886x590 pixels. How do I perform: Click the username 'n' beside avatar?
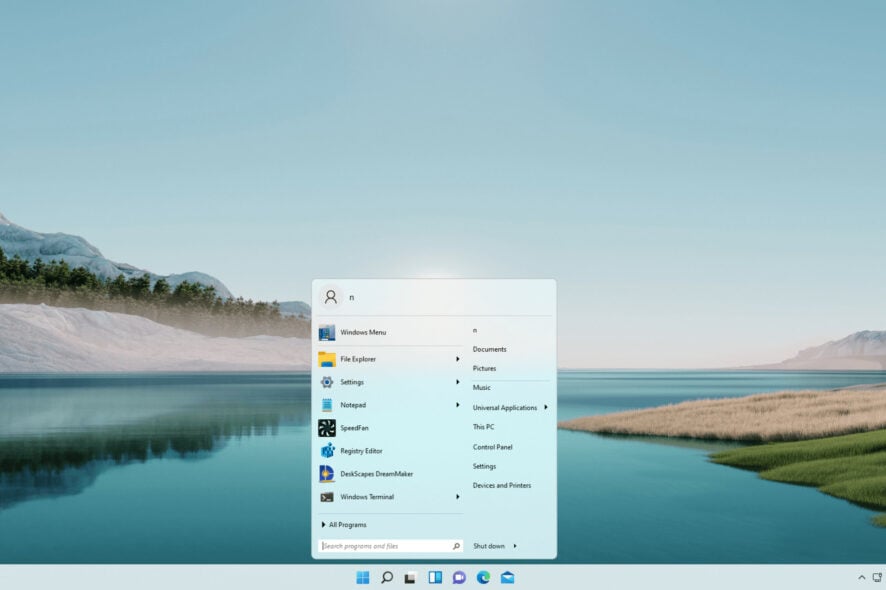(x=351, y=297)
